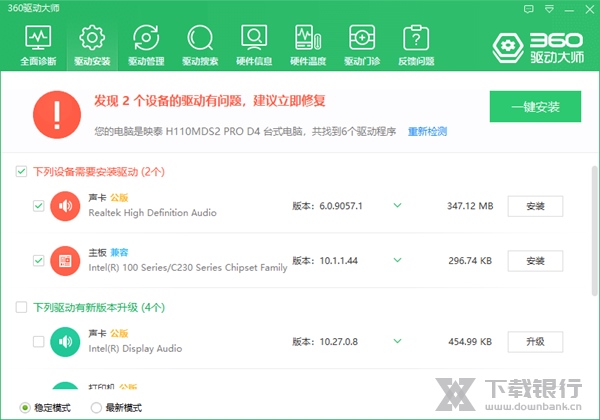Select the 最新模式 radio option
Viewport: 600px width, 420px height.
[x=96, y=408]
